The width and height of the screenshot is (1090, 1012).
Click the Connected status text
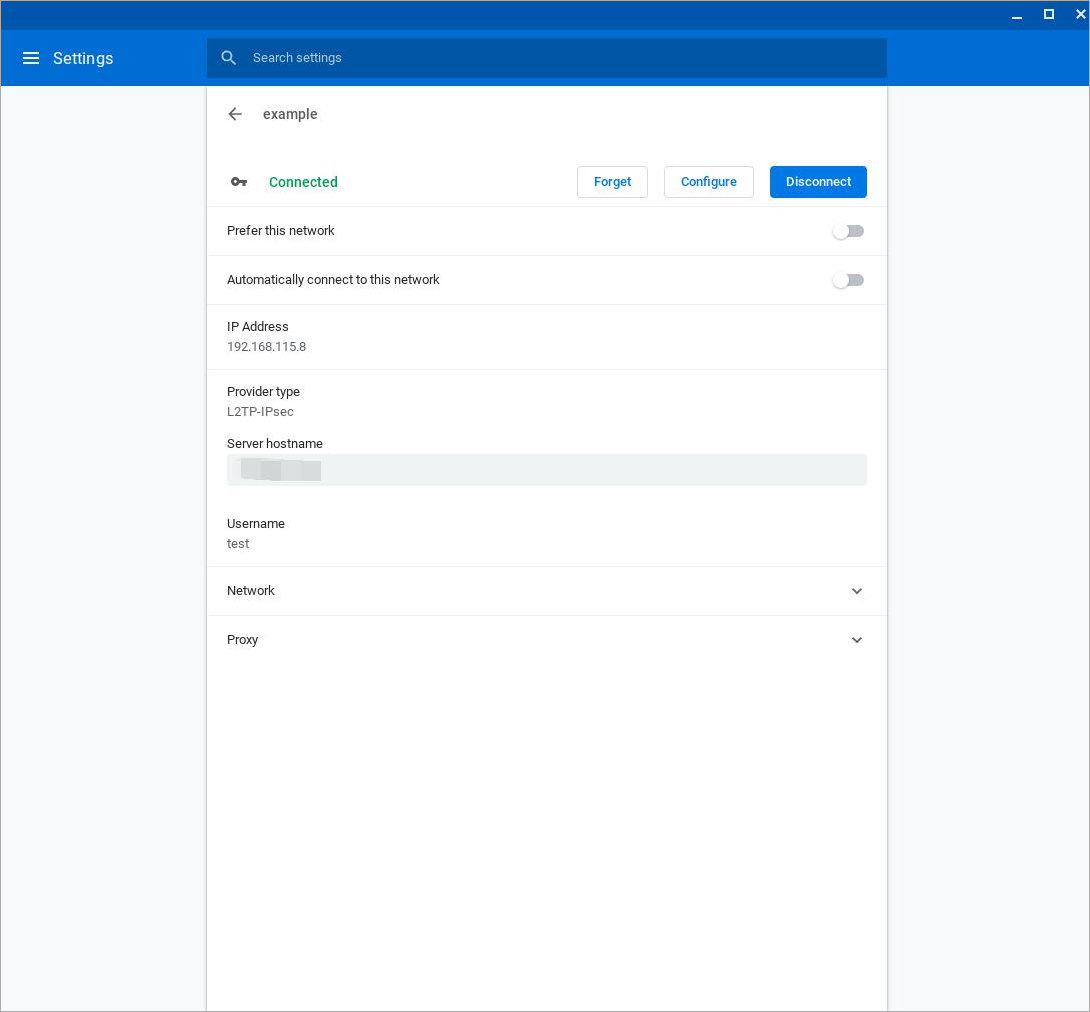pos(303,182)
